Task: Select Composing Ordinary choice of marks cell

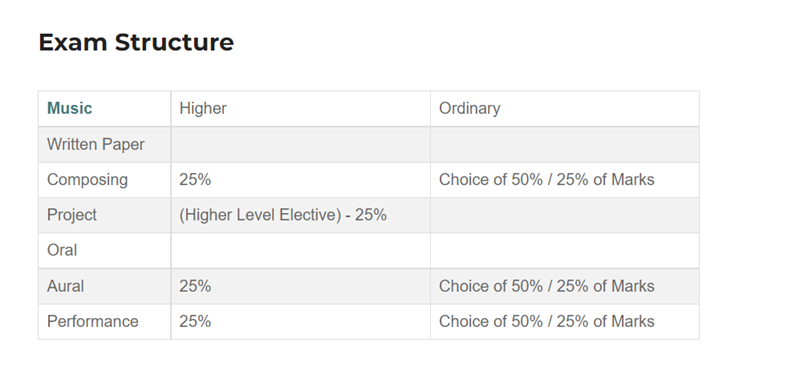Action: coord(565,180)
